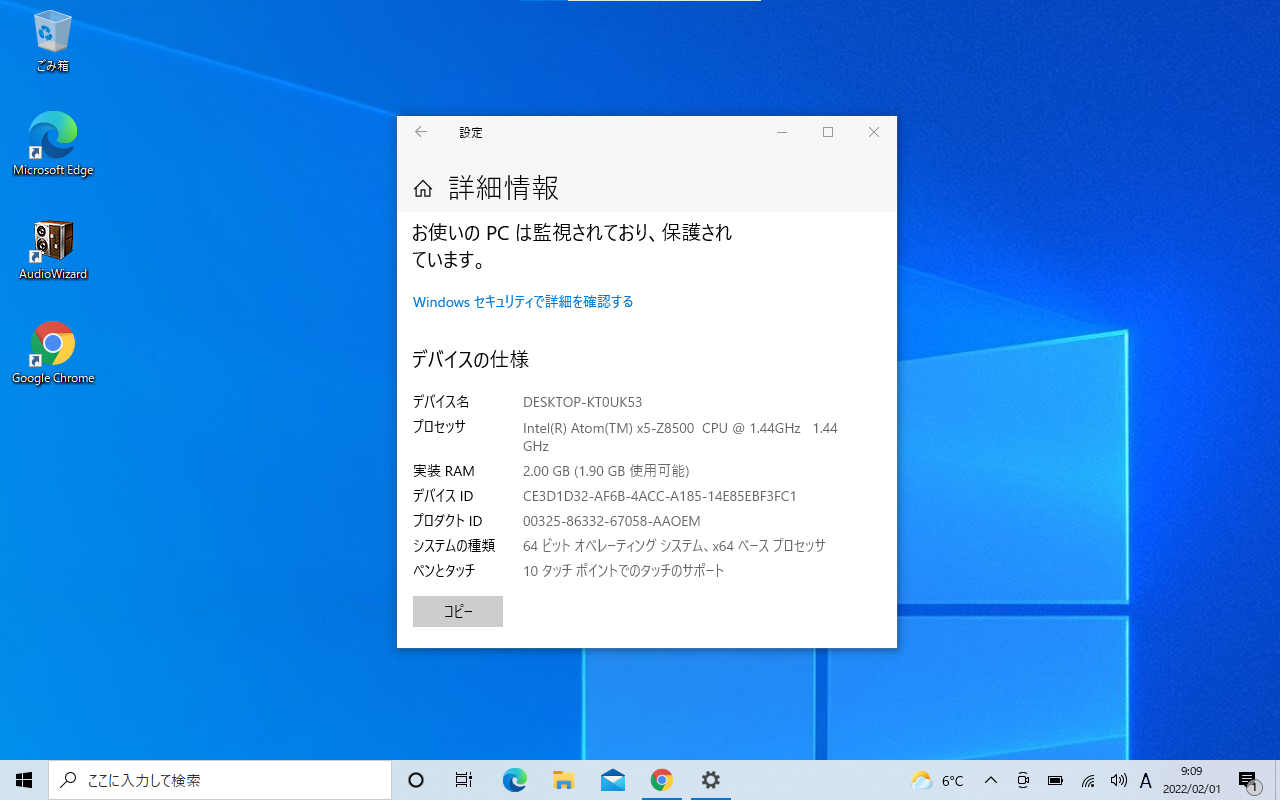This screenshot has width=1280, height=800.
Task: Launch File Explorer from the taskbar
Action: click(x=564, y=780)
